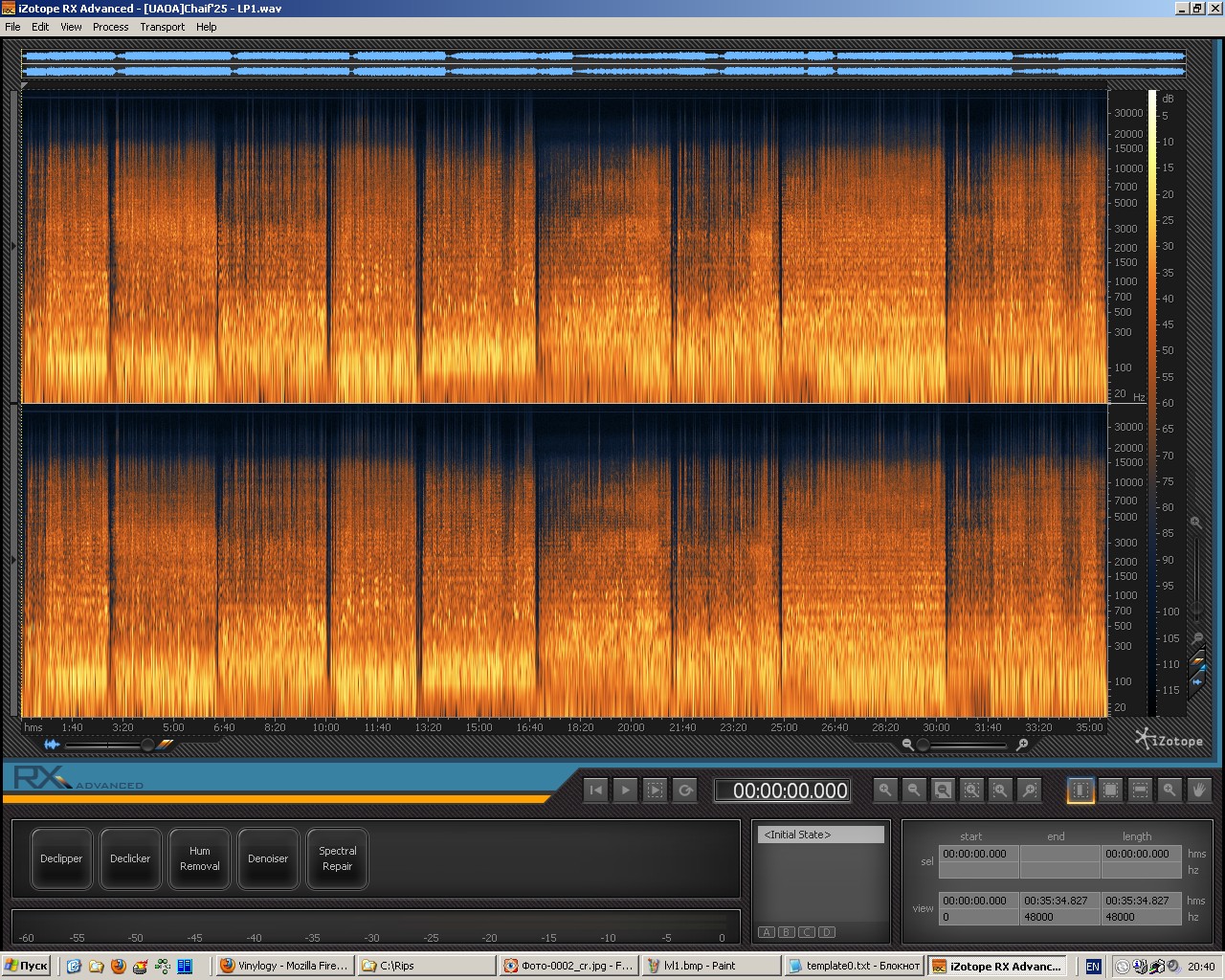Select the frequency selection tool

click(1140, 790)
